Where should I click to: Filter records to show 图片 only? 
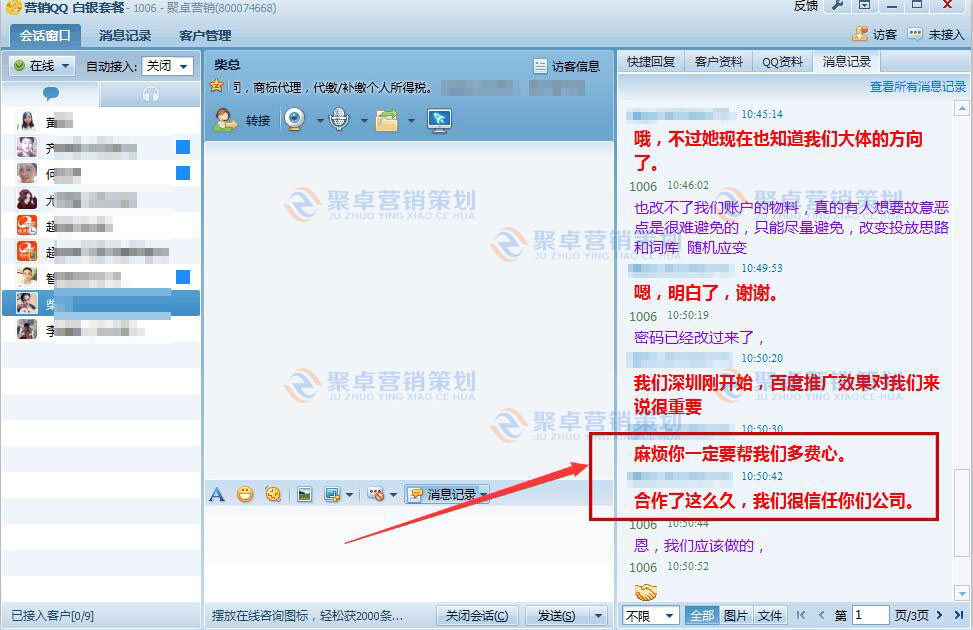735,615
